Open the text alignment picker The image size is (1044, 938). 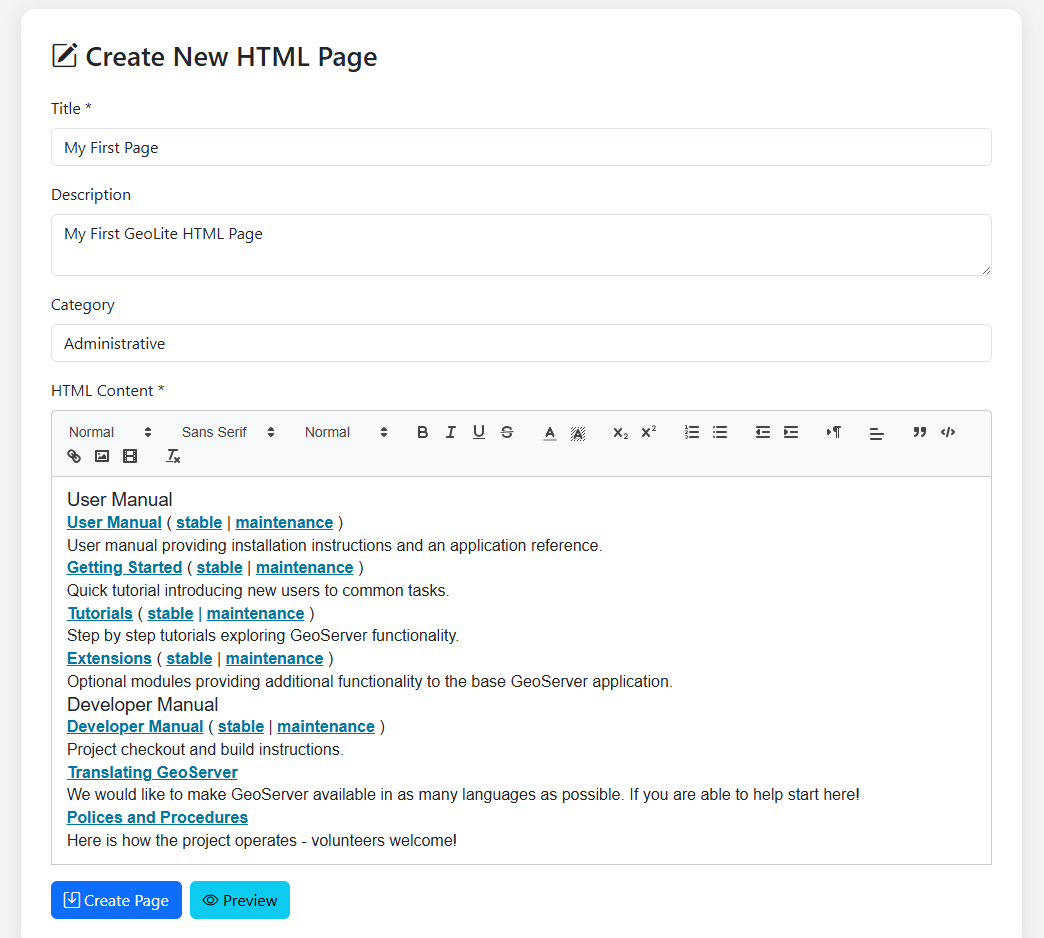coord(877,433)
